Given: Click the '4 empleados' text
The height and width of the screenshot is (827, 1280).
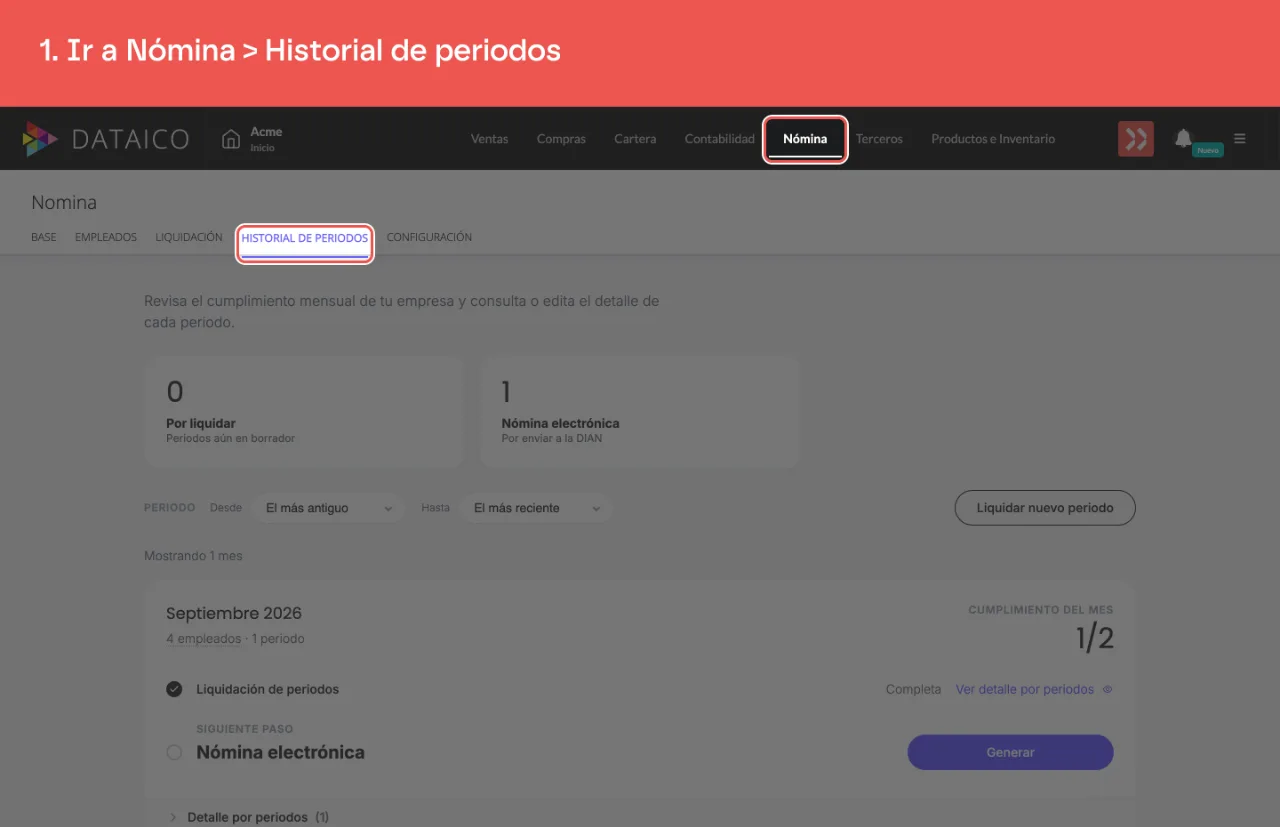Looking at the screenshot, I should (203, 638).
